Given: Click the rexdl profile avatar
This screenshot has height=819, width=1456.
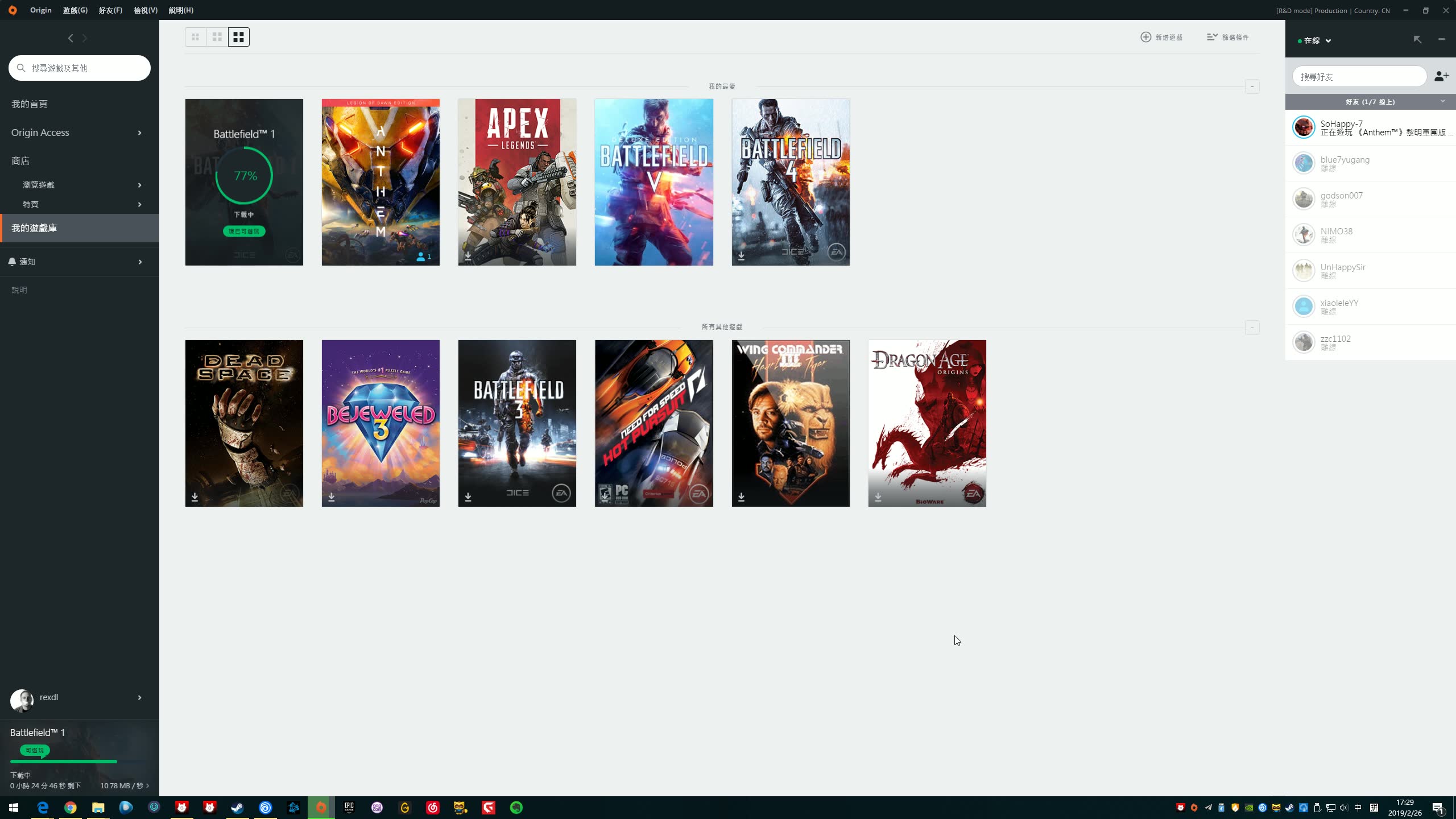Looking at the screenshot, I should pos(22,701).
